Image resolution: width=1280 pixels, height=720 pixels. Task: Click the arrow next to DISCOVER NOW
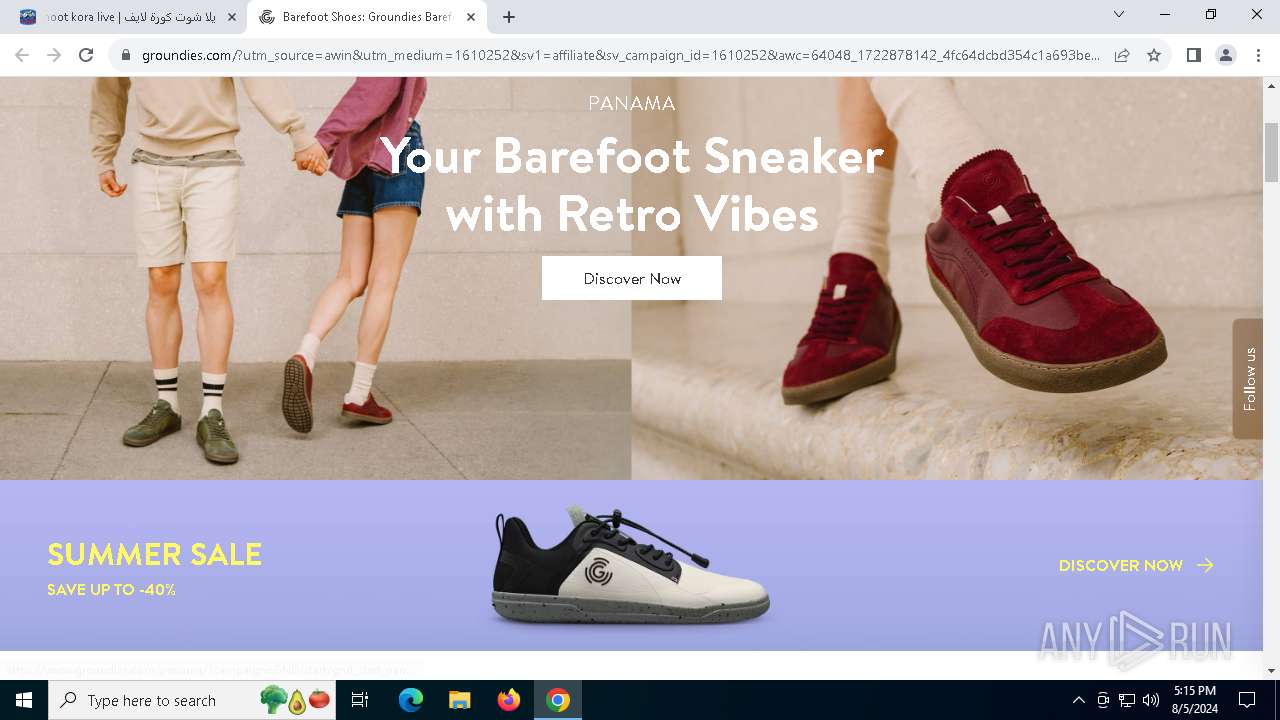[1205, 566]
